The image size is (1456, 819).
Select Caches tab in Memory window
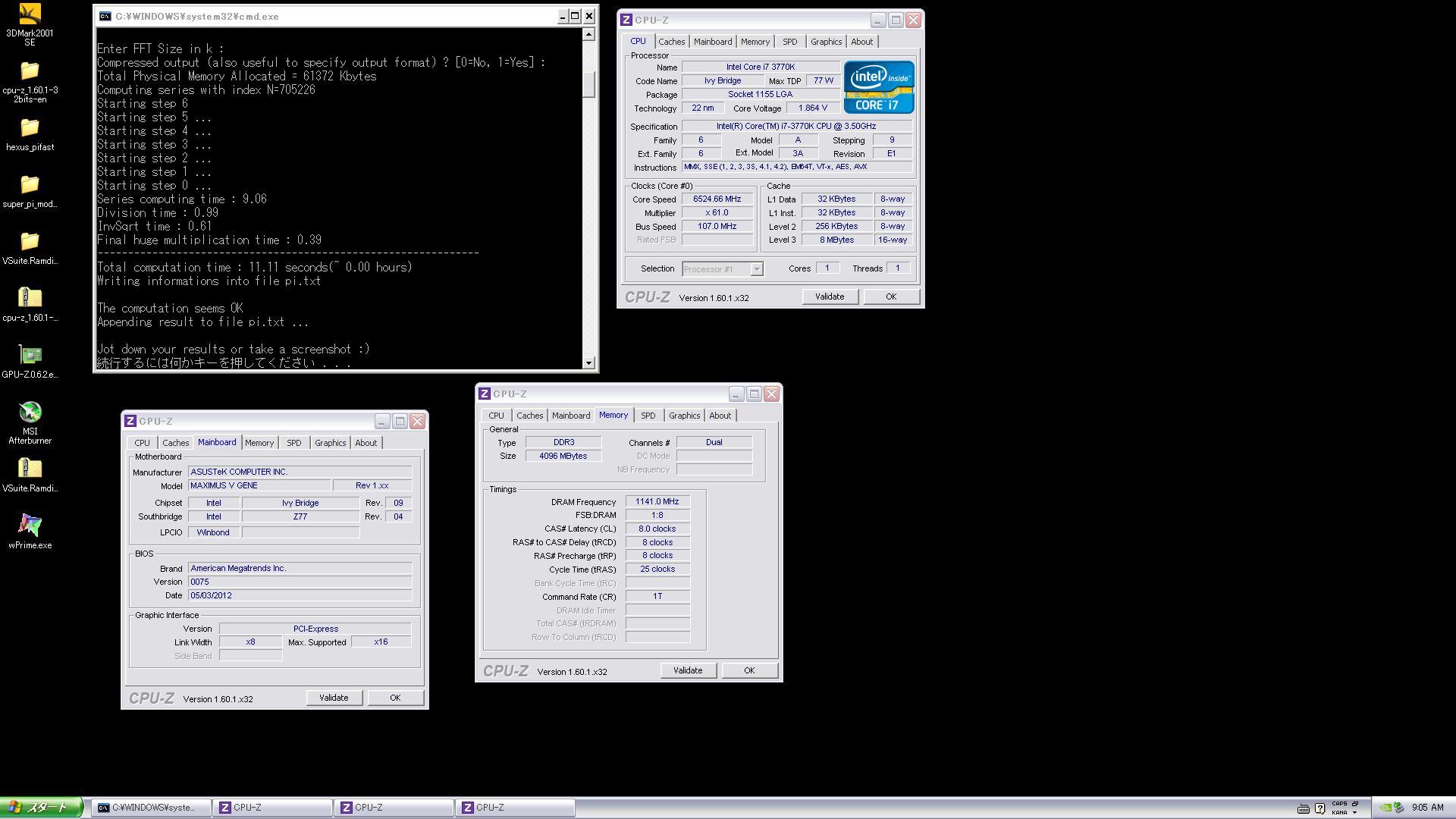(529, 416)
